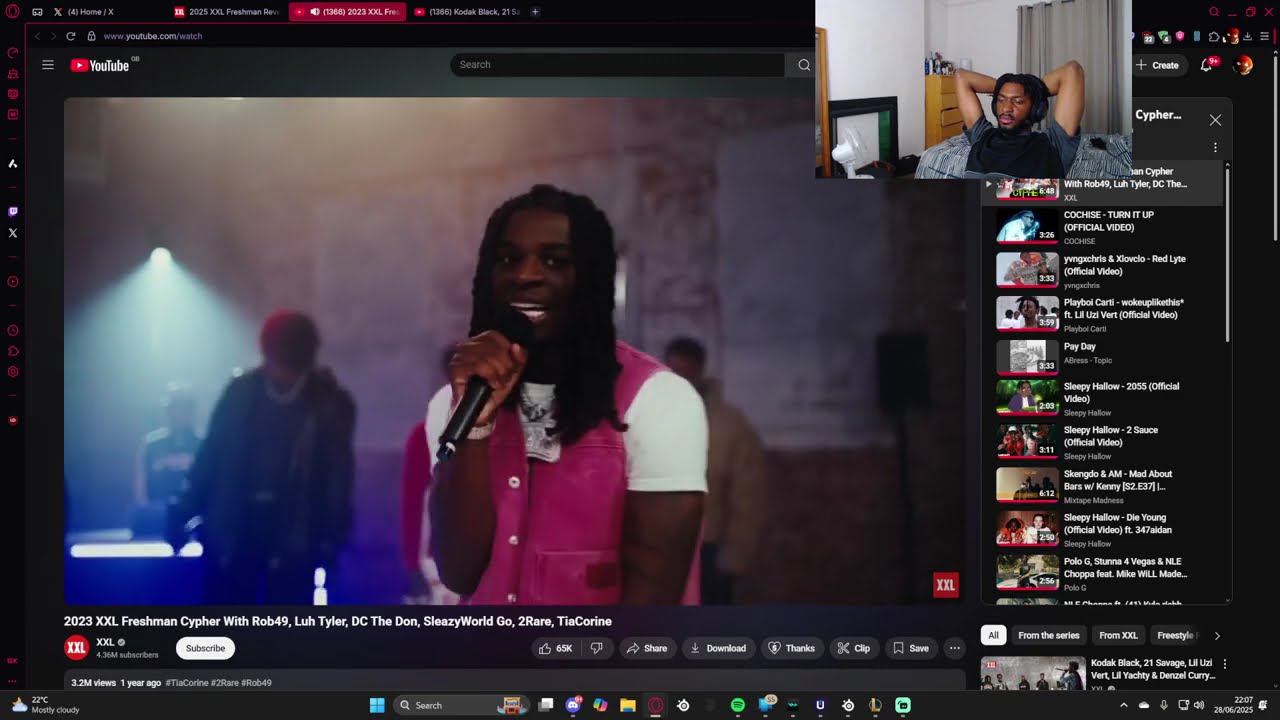Open the Opera GX menu logo
Screen dimensions: 1280x720
click(x=13, y=12)
